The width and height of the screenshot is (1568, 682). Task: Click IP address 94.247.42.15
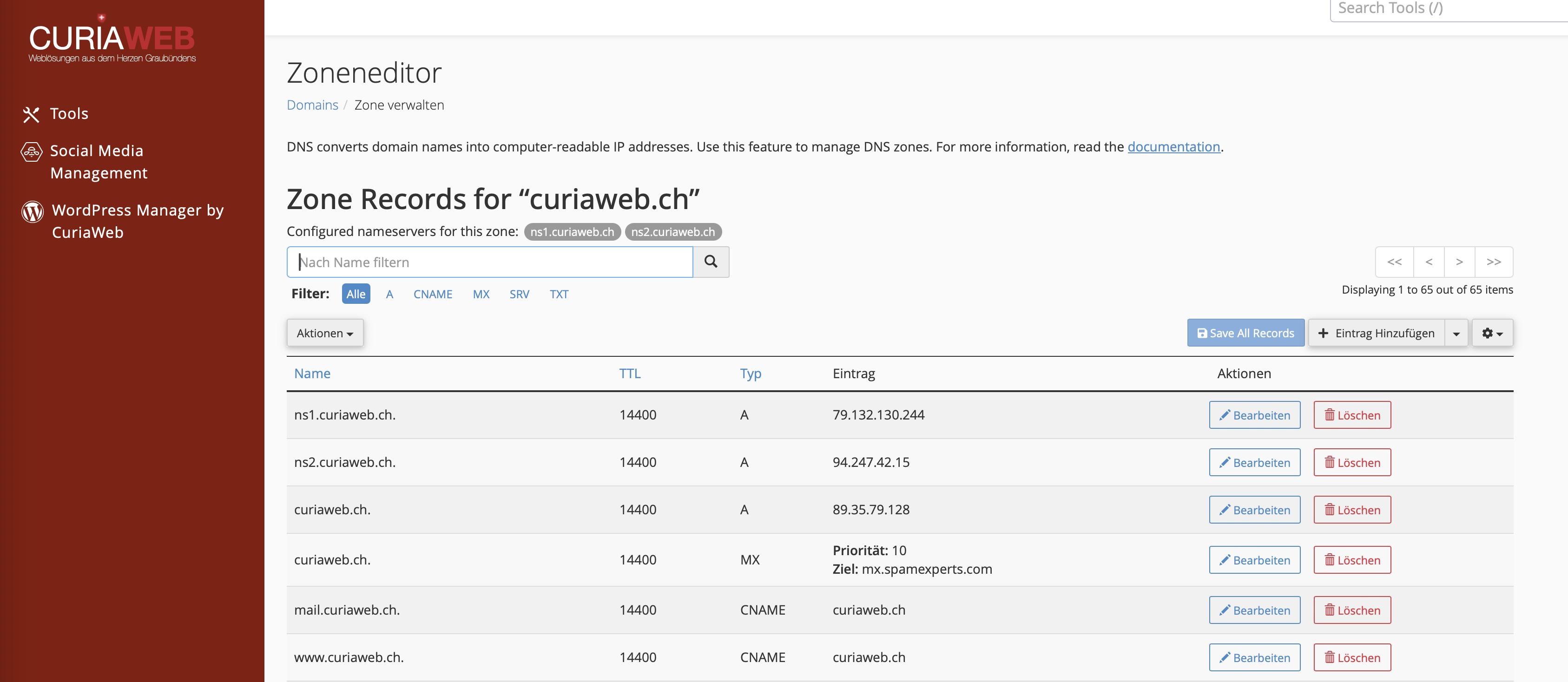(871, 462)
